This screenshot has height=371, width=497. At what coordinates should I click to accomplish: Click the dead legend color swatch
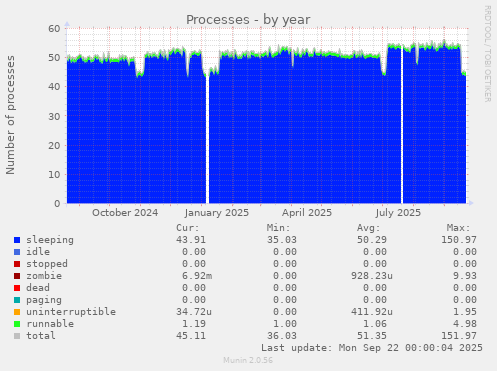point(17,288)
